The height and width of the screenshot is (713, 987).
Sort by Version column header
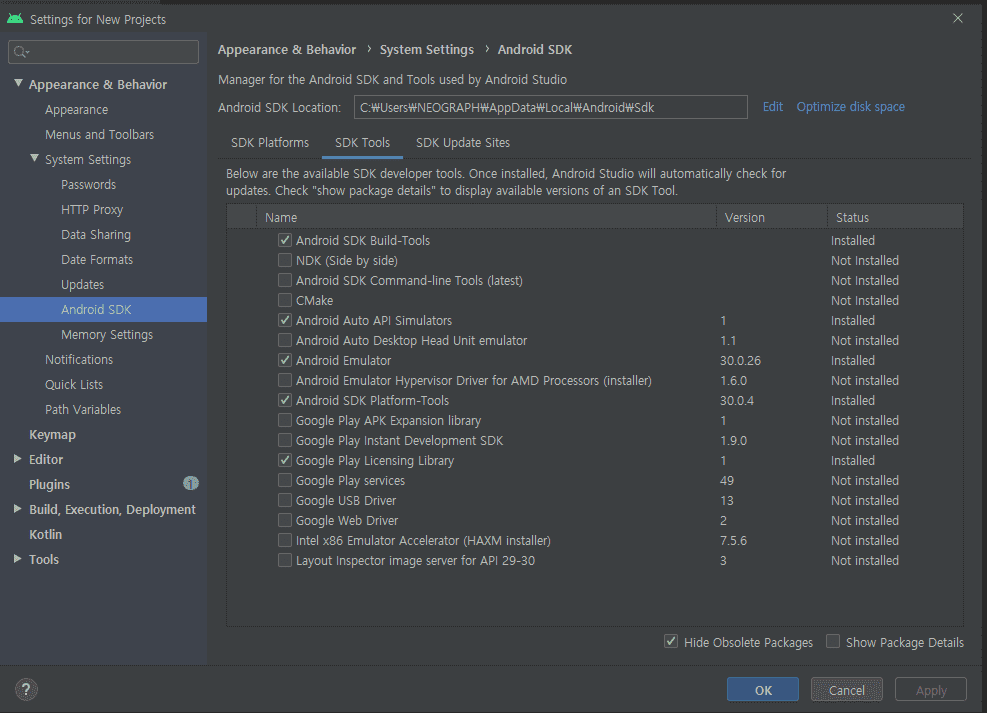click(772, 217)
